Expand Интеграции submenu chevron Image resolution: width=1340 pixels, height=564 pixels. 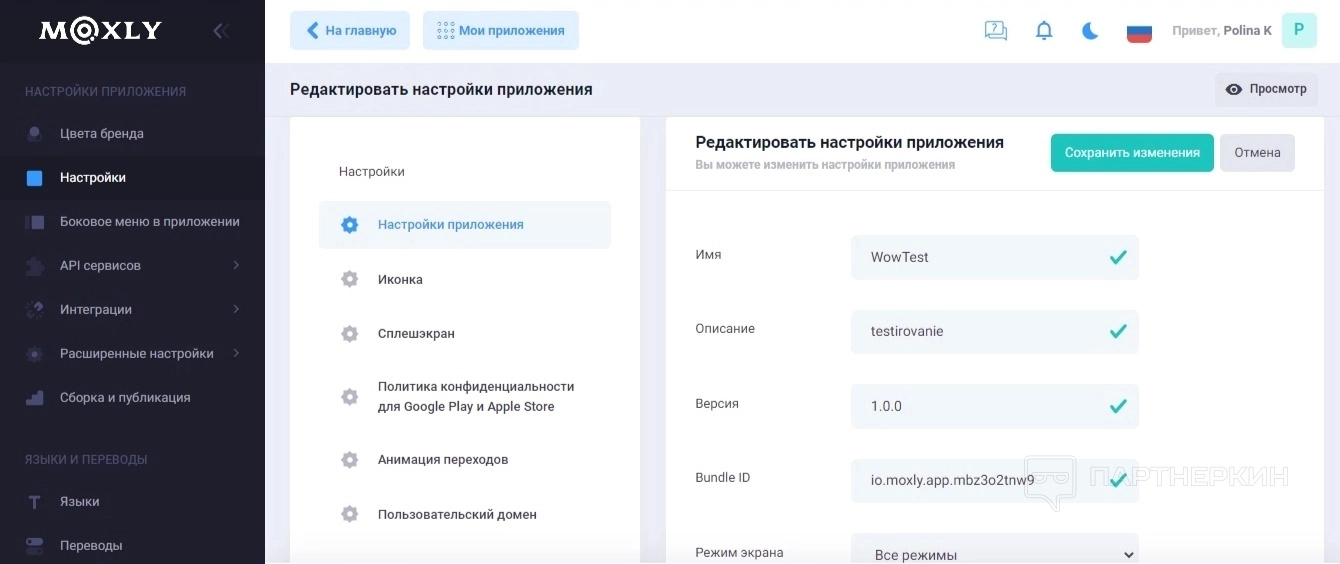point(236,309)
